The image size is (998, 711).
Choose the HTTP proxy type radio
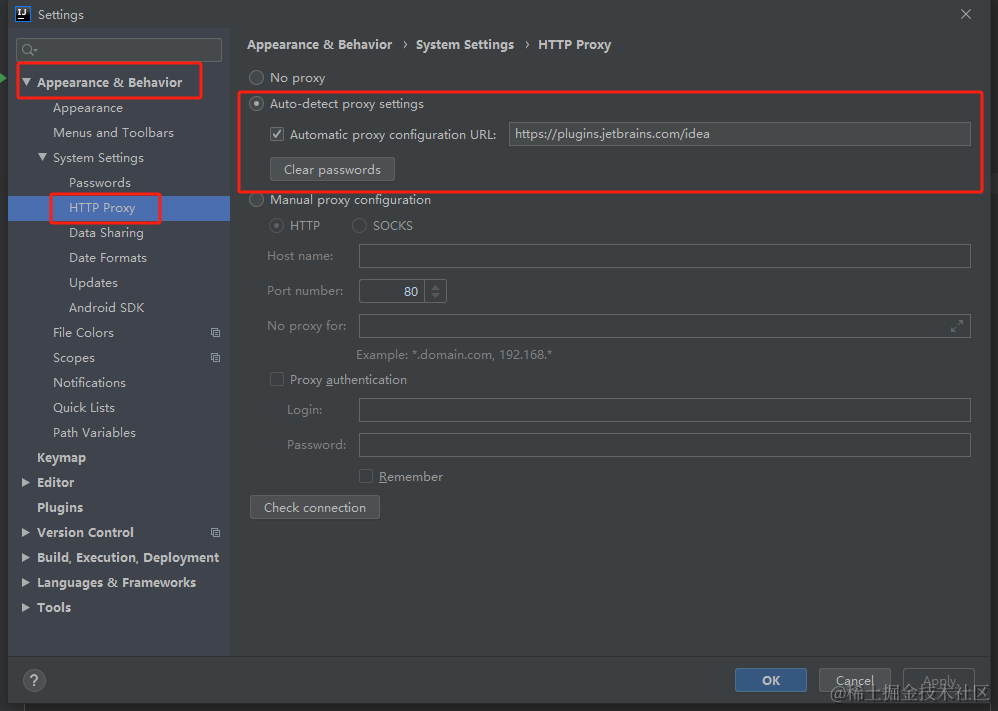pos(276,225)
